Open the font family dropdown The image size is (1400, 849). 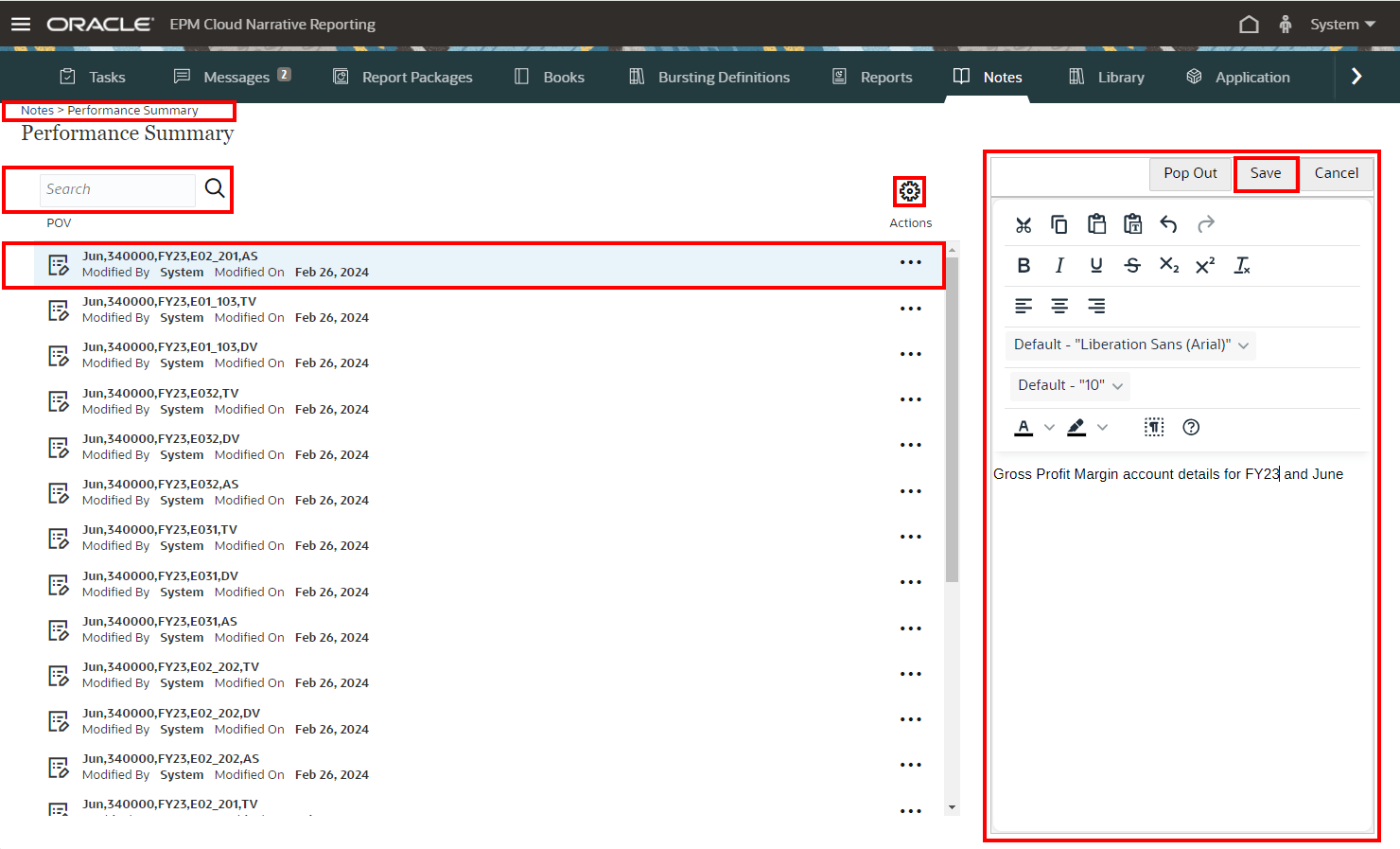coord(1131,345)
